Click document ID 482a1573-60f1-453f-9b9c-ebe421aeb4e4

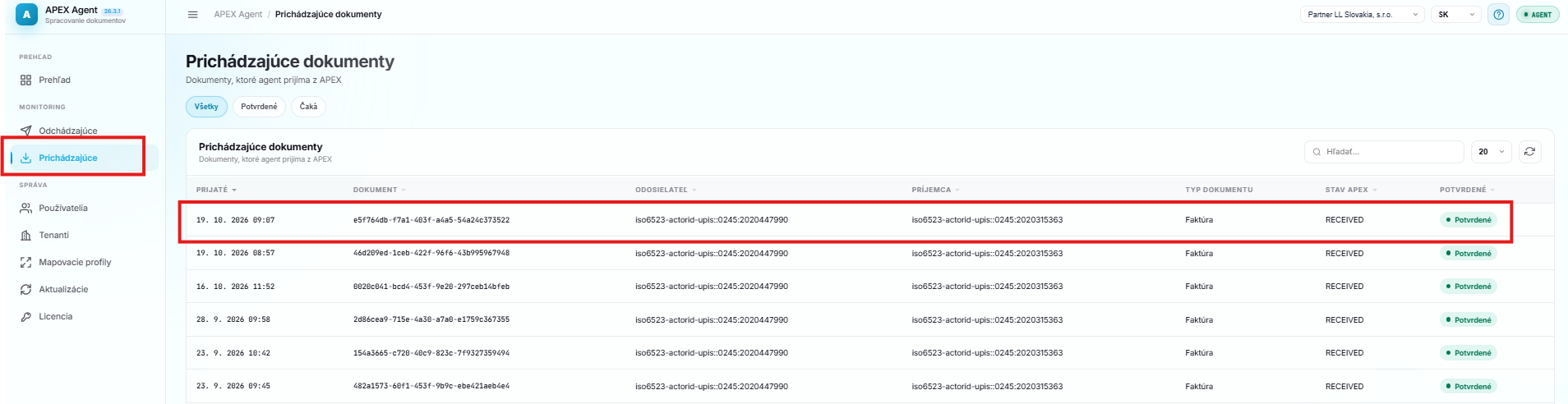coord(431,386)
